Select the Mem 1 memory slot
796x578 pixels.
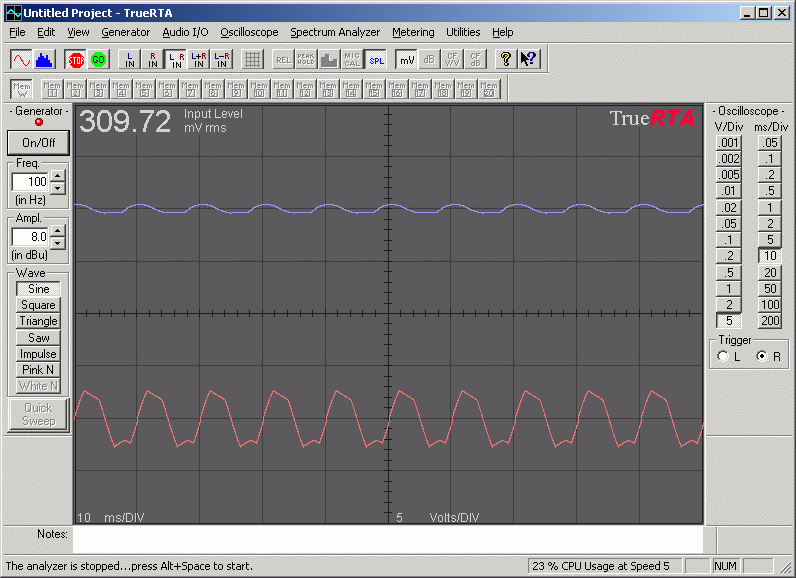pos(52,89)
